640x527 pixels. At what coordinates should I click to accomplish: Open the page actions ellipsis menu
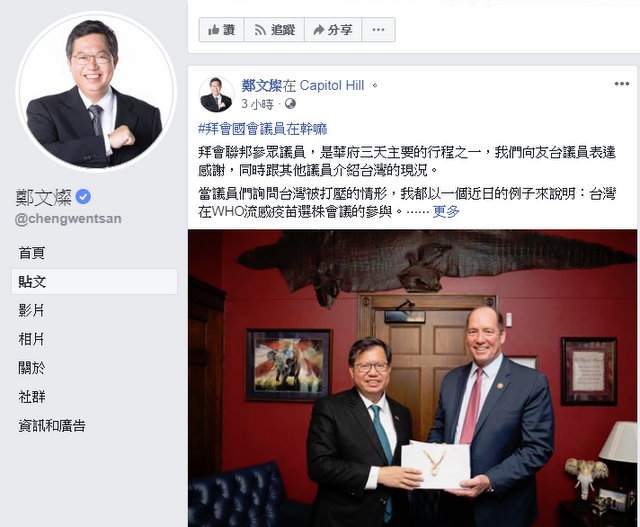pyautogui.click(x=378, y=30)
